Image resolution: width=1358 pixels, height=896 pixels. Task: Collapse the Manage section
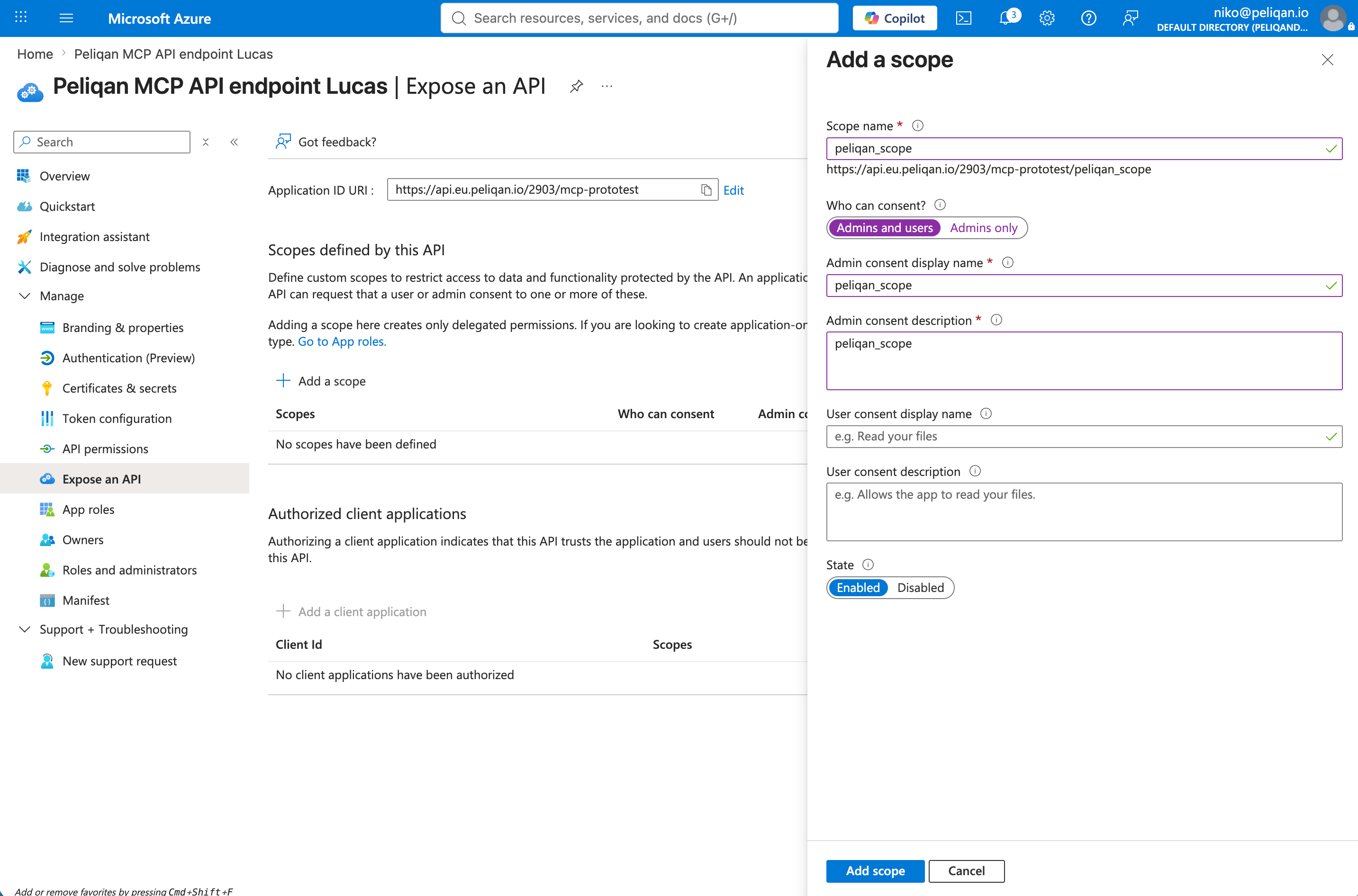pyautogui.click(x=25, y=296)
